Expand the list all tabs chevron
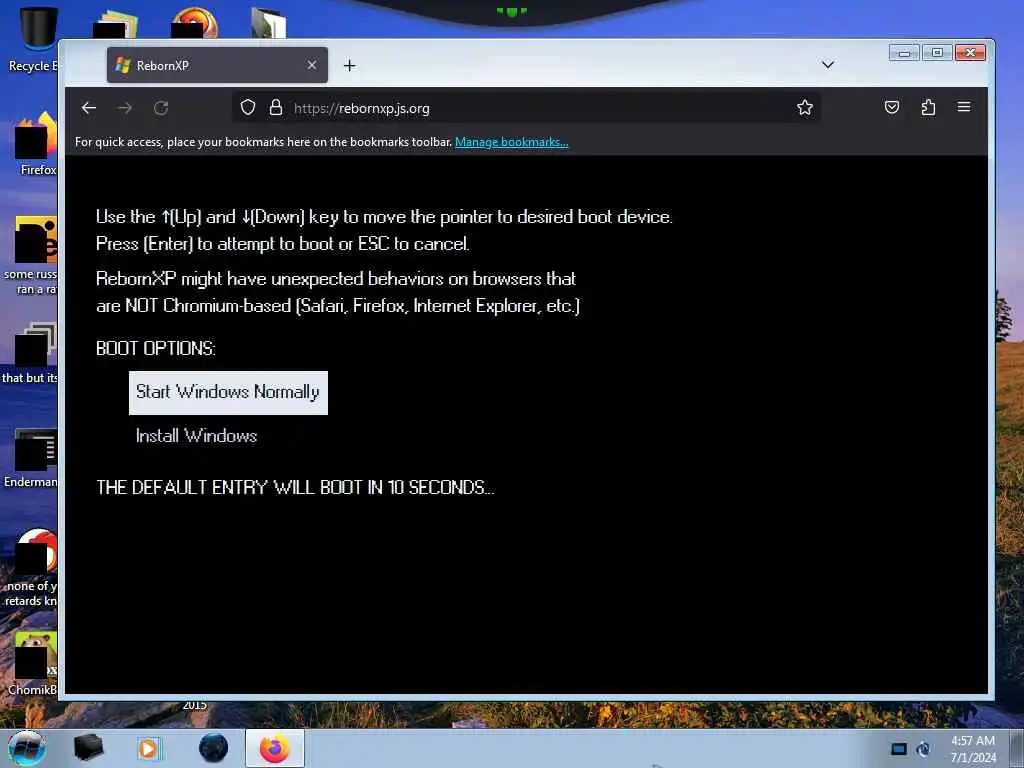 pyautogui.click(x=827, y=65)
